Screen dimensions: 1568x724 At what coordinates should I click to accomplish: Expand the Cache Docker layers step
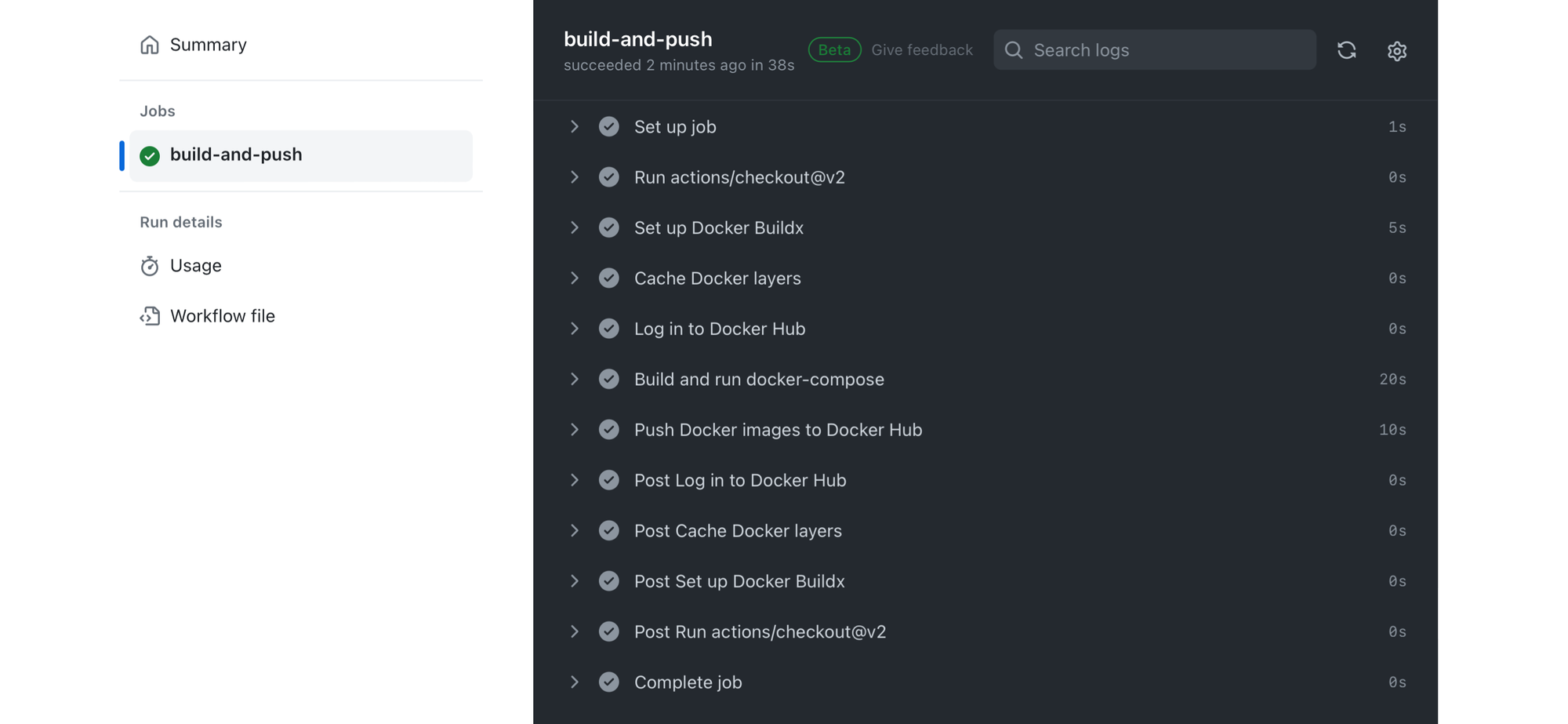(x=575, y=278)
